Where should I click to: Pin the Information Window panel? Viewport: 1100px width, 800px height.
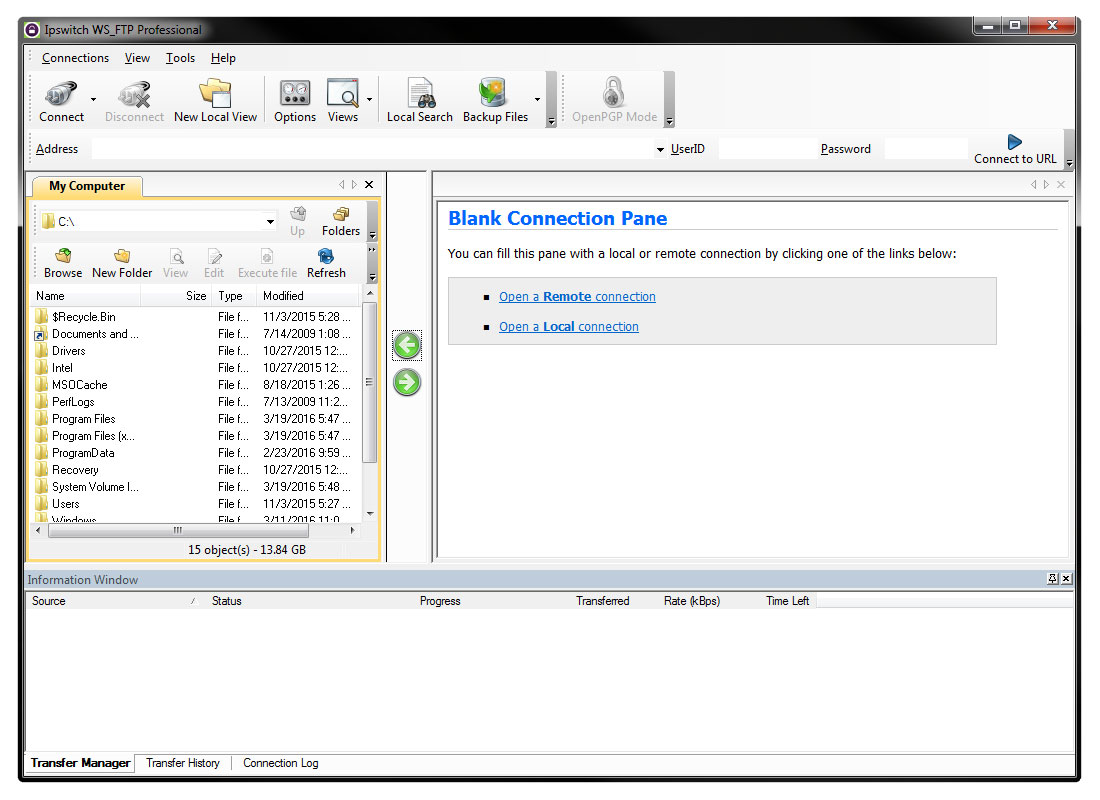point(1052,579)
